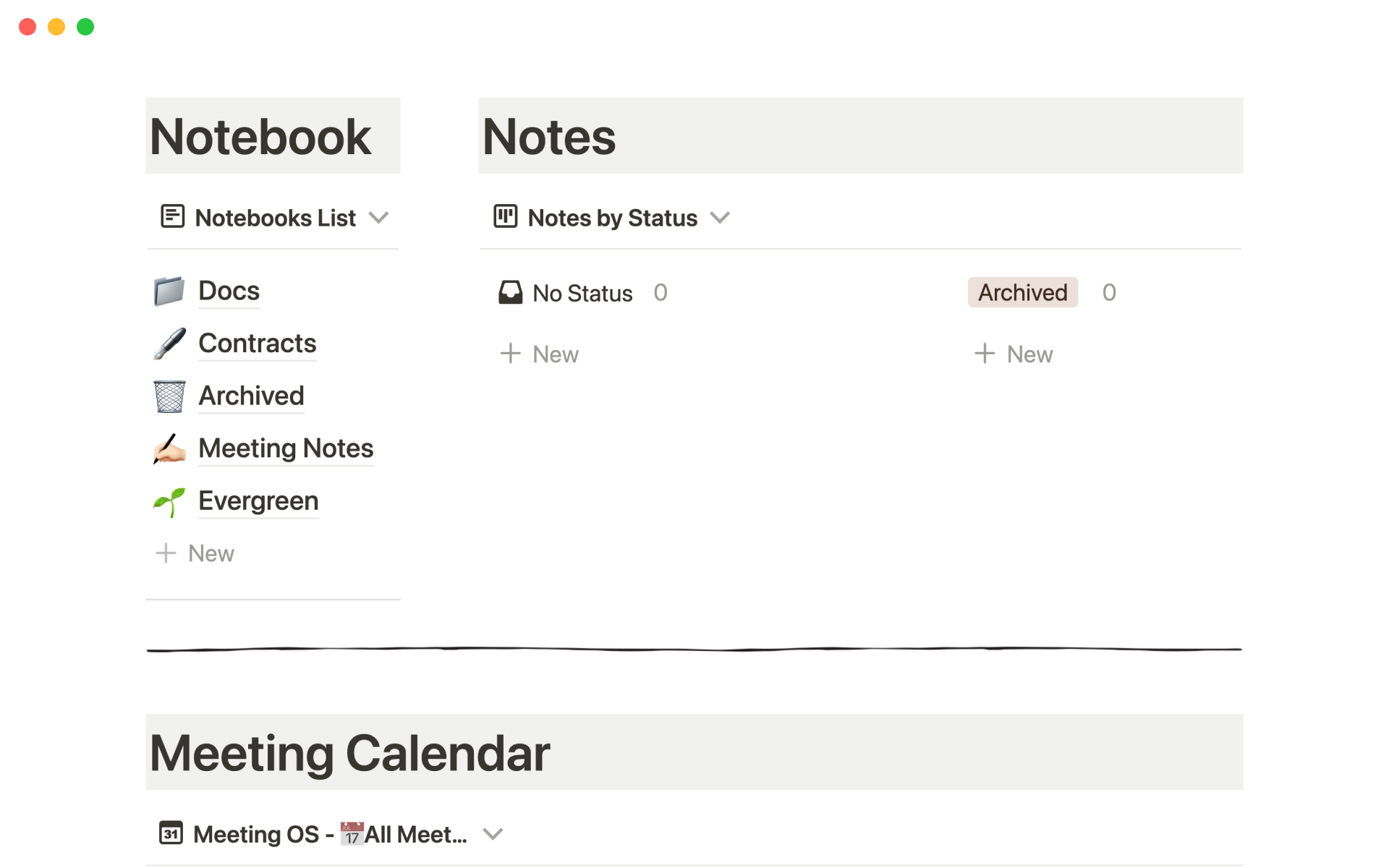
Task: Click the Notebooks List view icon
Action: [x=172, y=217]
